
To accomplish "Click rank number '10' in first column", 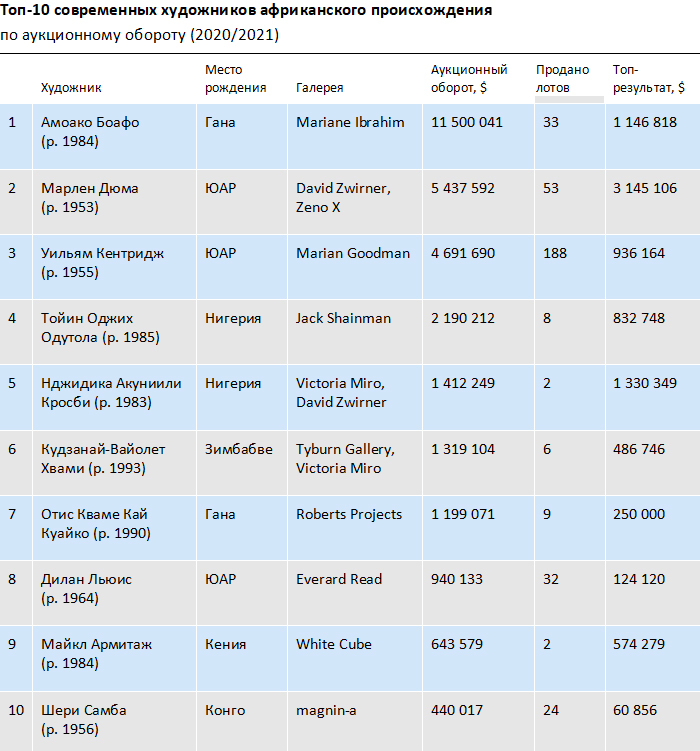I will click(x=16, y=710).
